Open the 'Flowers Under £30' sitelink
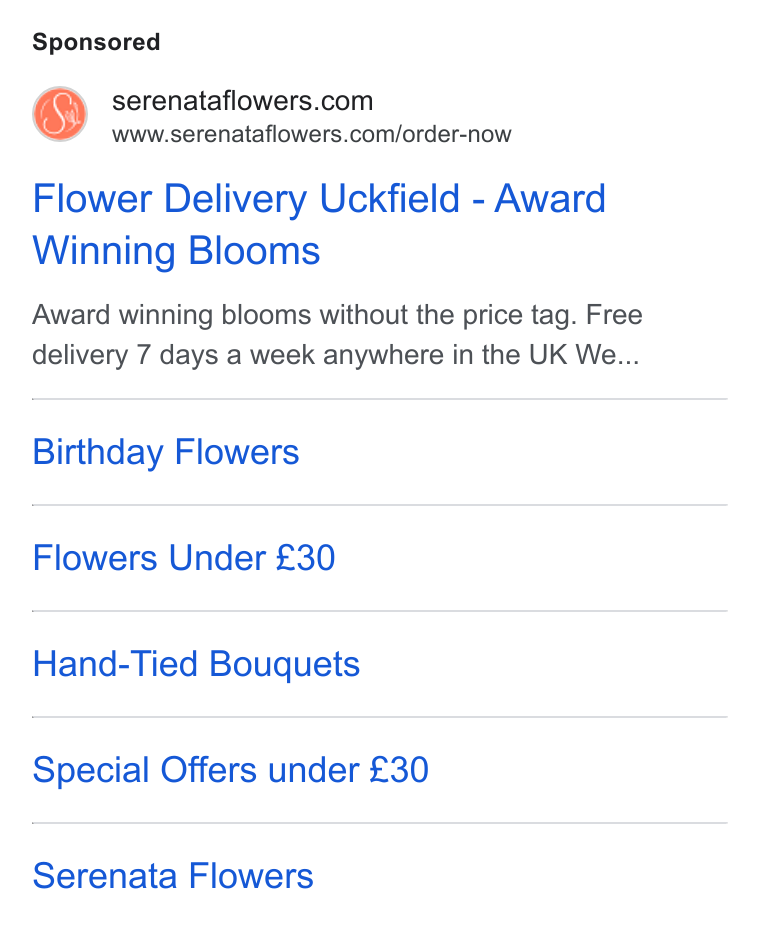This screenshot has height=928, width=760. 184,558
